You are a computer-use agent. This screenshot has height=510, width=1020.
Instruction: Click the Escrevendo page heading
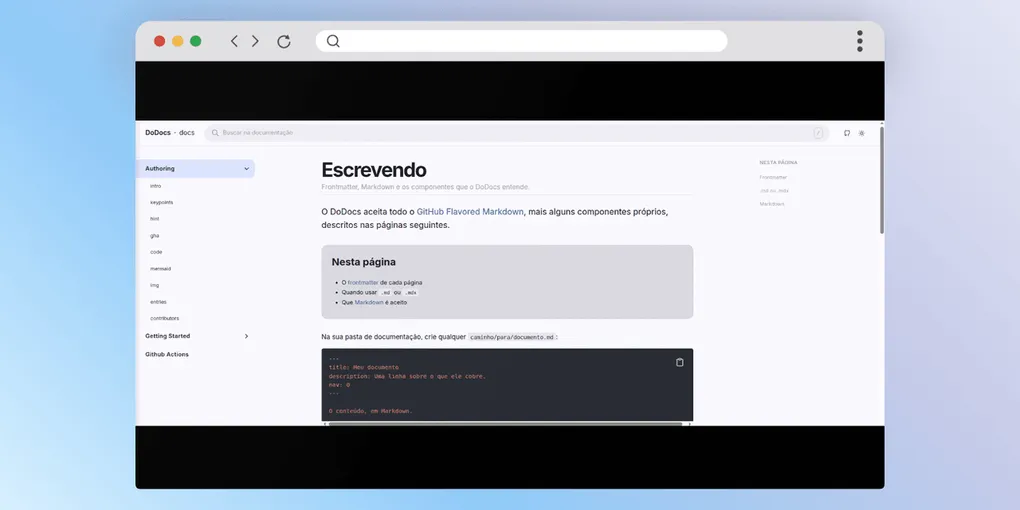pyautogui.click(x=374, y=170)
